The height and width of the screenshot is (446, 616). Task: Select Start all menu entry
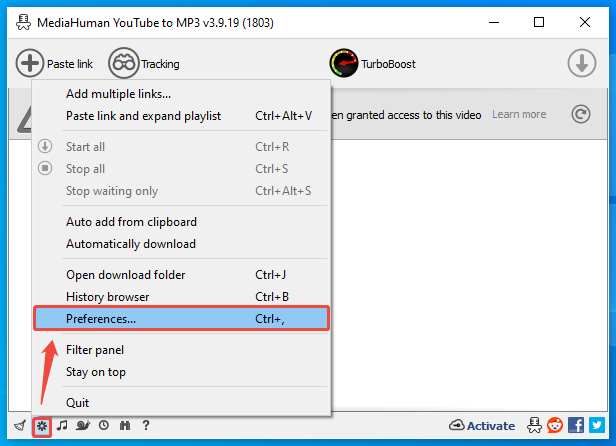[182, 147]
